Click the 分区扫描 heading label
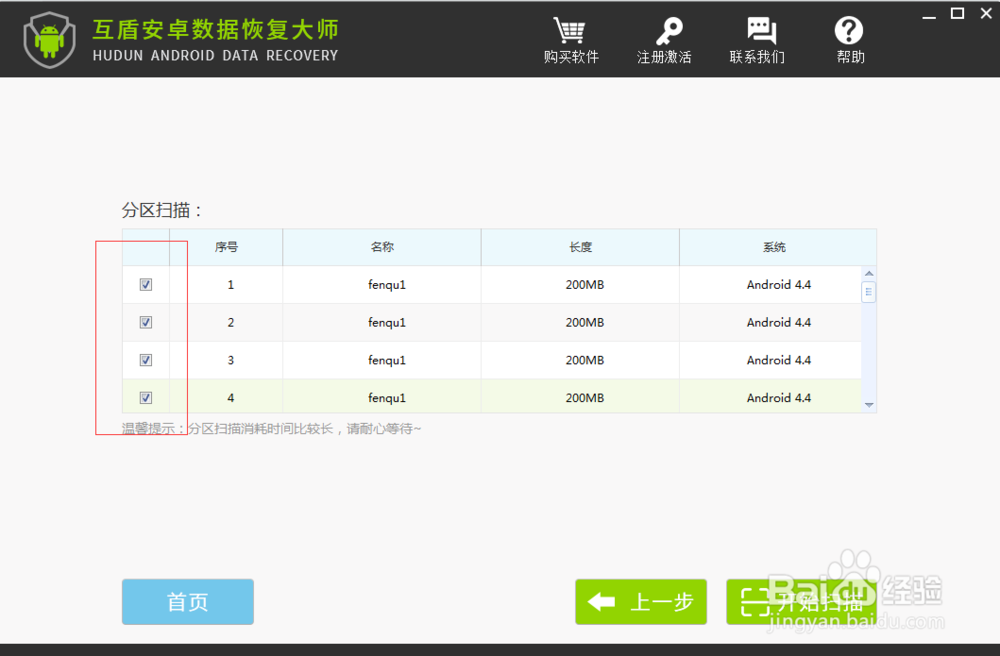 (161, 210)
